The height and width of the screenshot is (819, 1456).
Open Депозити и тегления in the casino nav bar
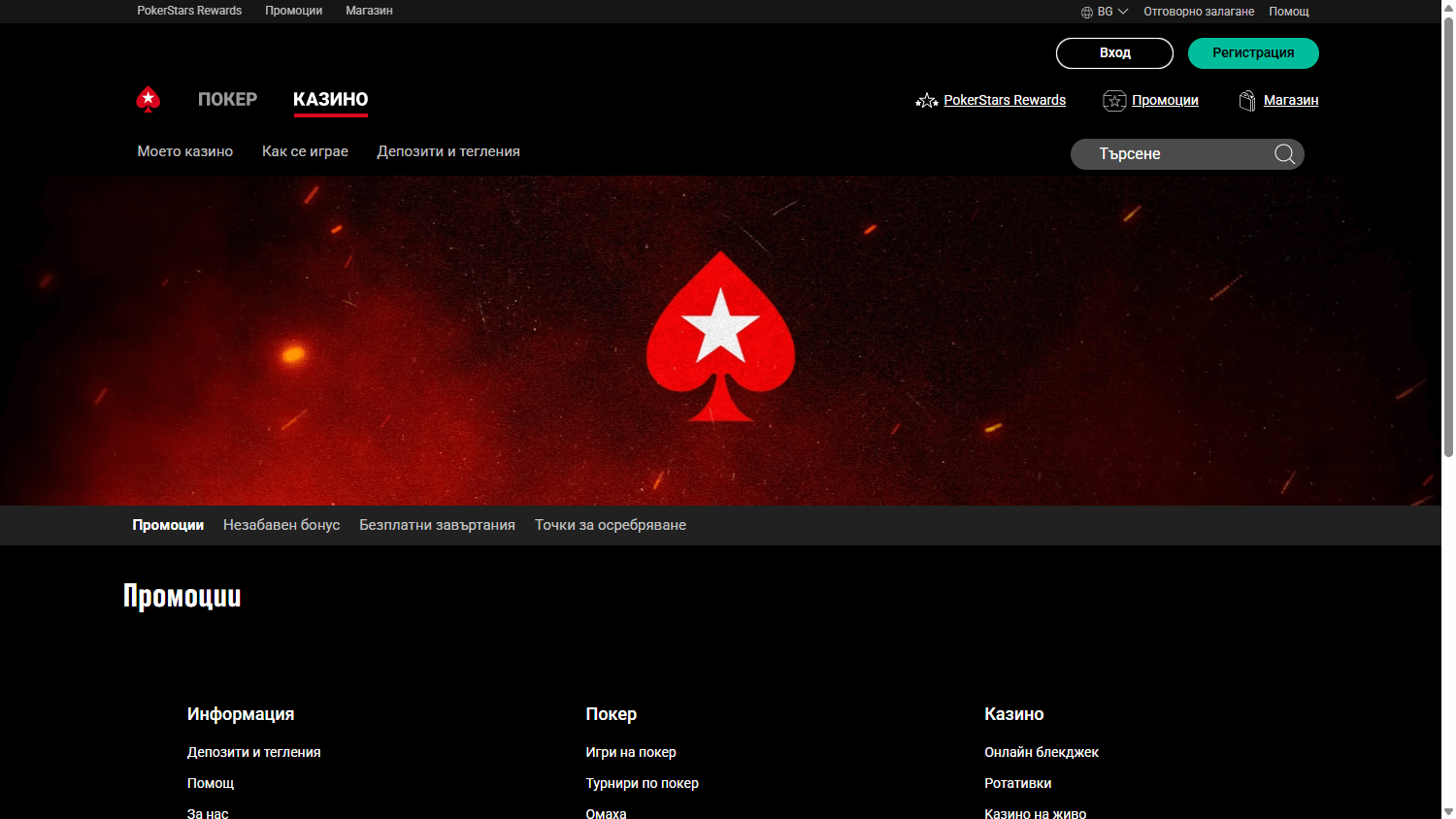448,151
